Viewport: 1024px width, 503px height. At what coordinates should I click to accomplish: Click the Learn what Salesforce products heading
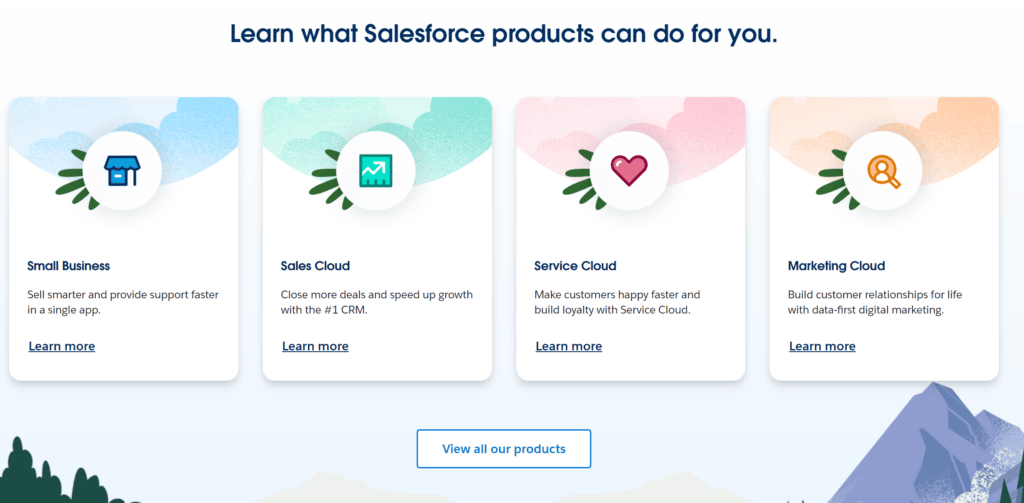(504, 33)
